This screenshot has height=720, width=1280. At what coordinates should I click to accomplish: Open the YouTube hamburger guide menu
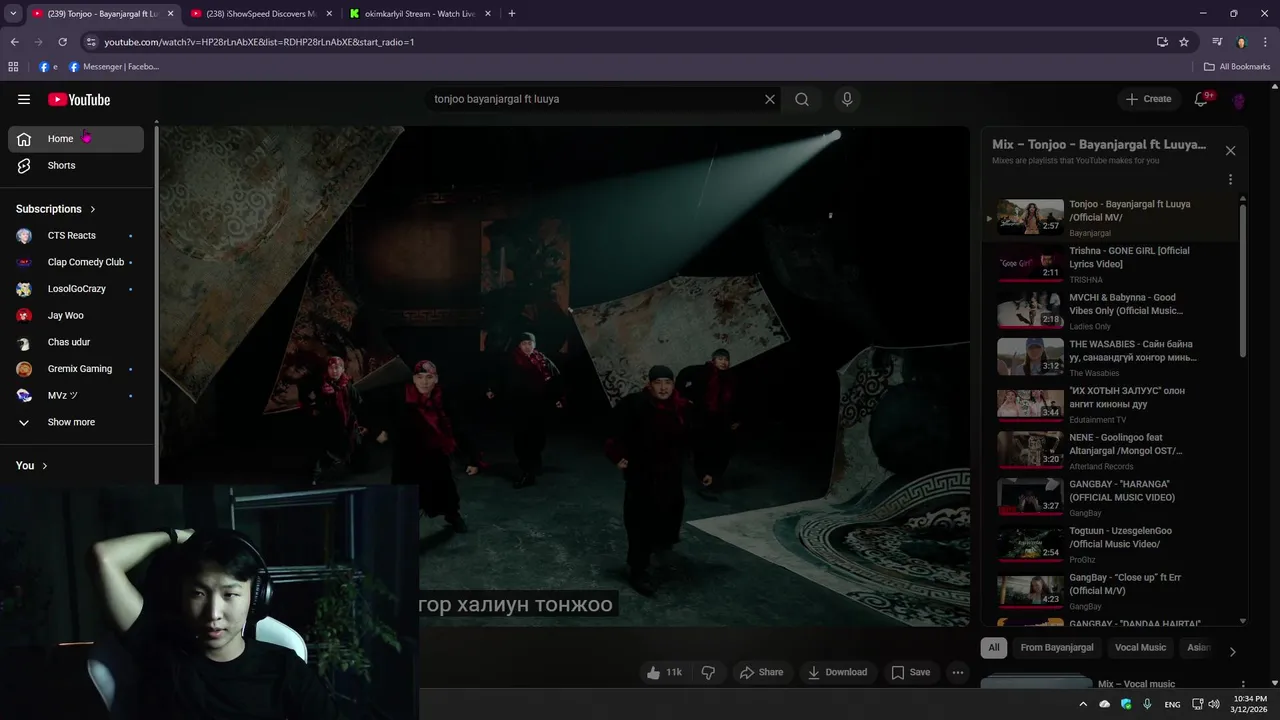[x=24, y=99]
